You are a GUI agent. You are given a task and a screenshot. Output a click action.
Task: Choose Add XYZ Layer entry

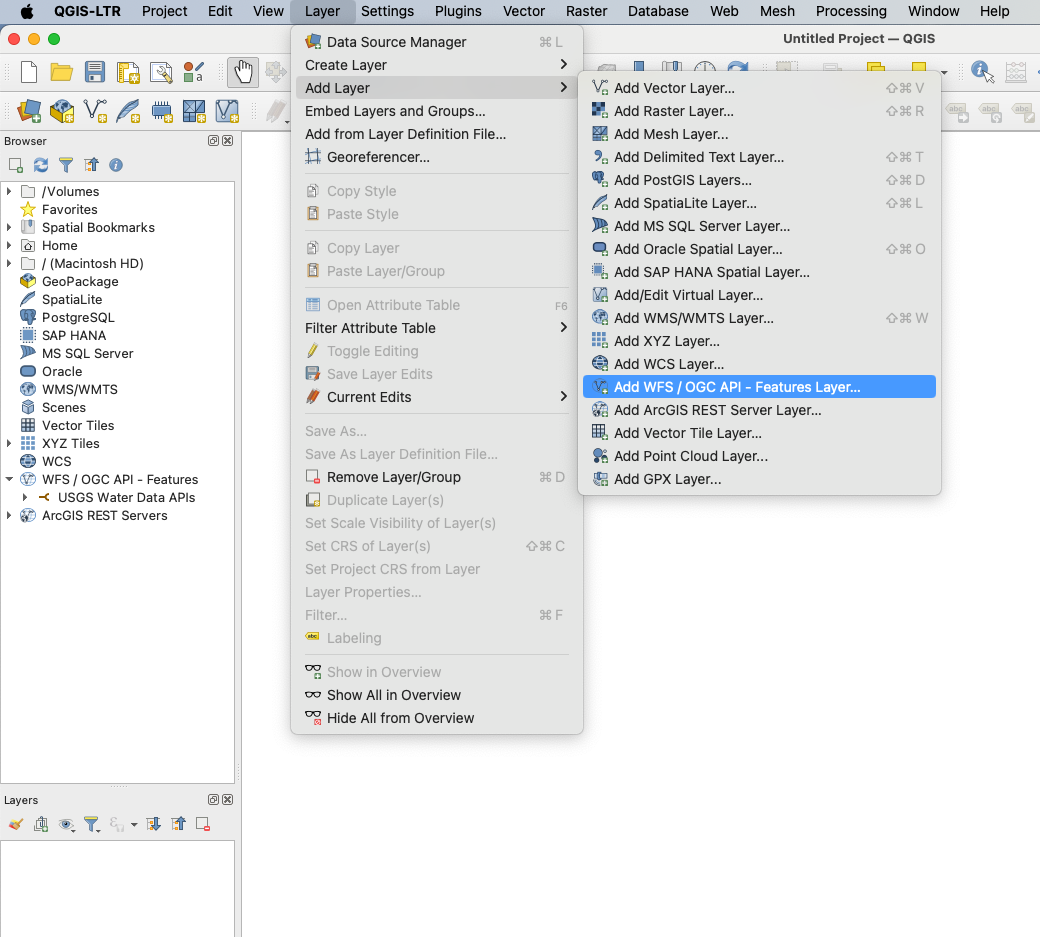pyautogui.click(x=759, y=342)
